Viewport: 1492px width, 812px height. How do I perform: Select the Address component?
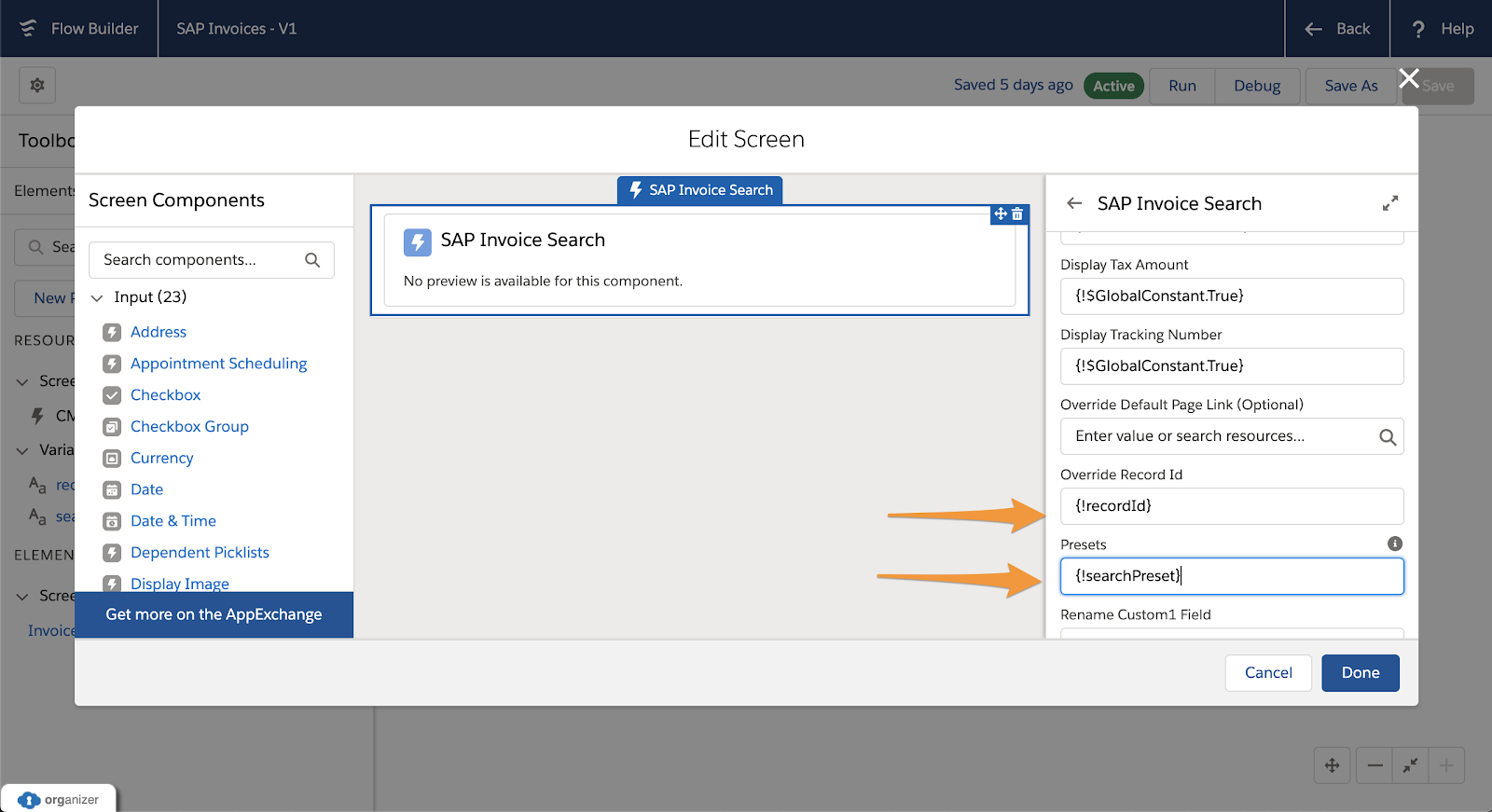159,332
